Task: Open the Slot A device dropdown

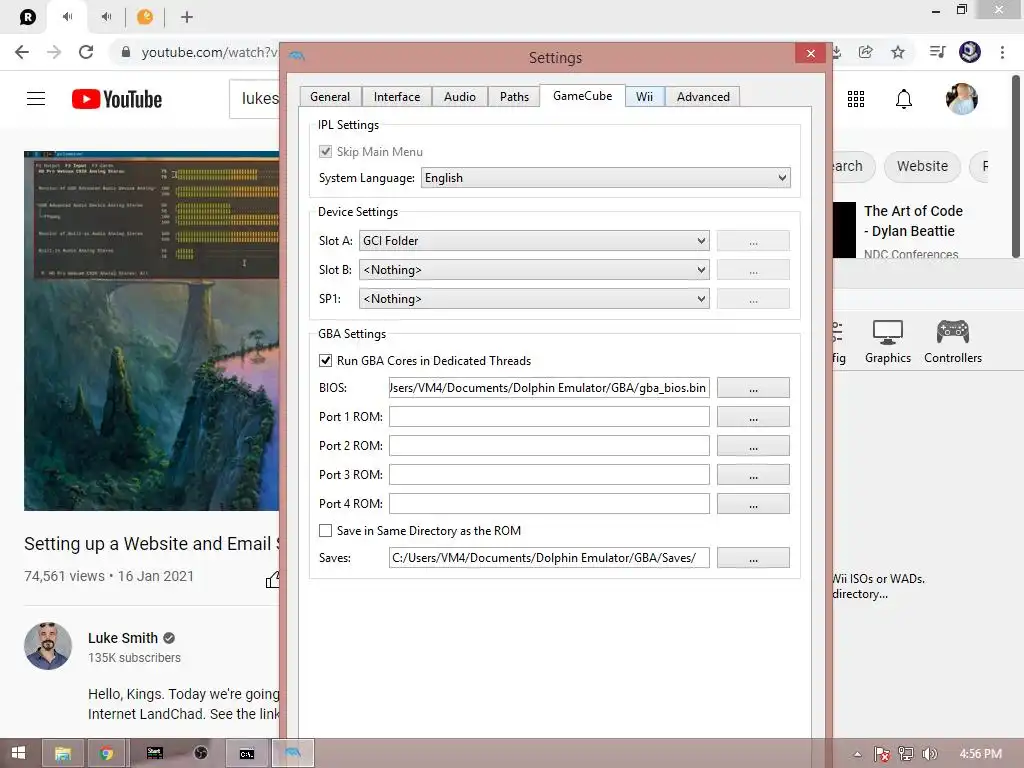Action: click(534, 240)
